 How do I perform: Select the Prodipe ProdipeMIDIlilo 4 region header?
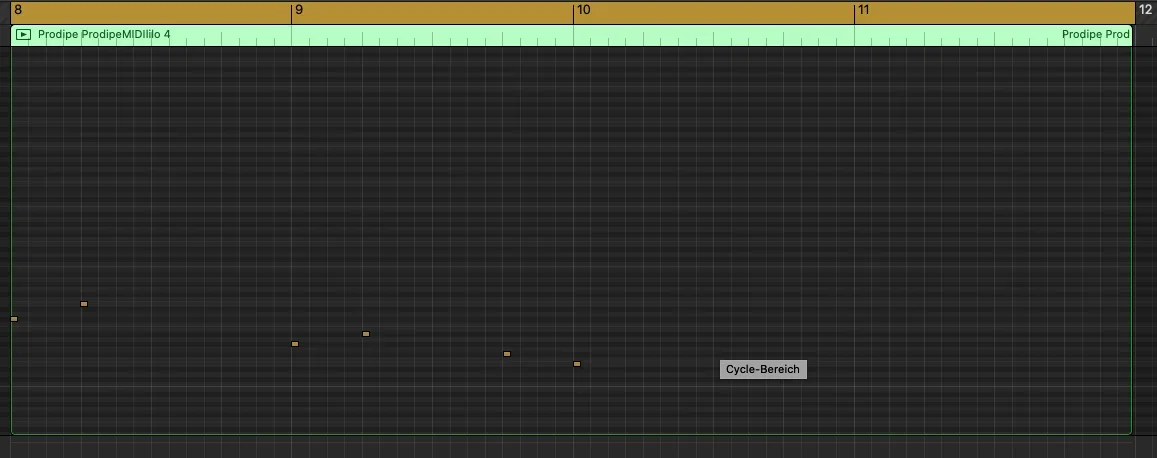(571, 35)
